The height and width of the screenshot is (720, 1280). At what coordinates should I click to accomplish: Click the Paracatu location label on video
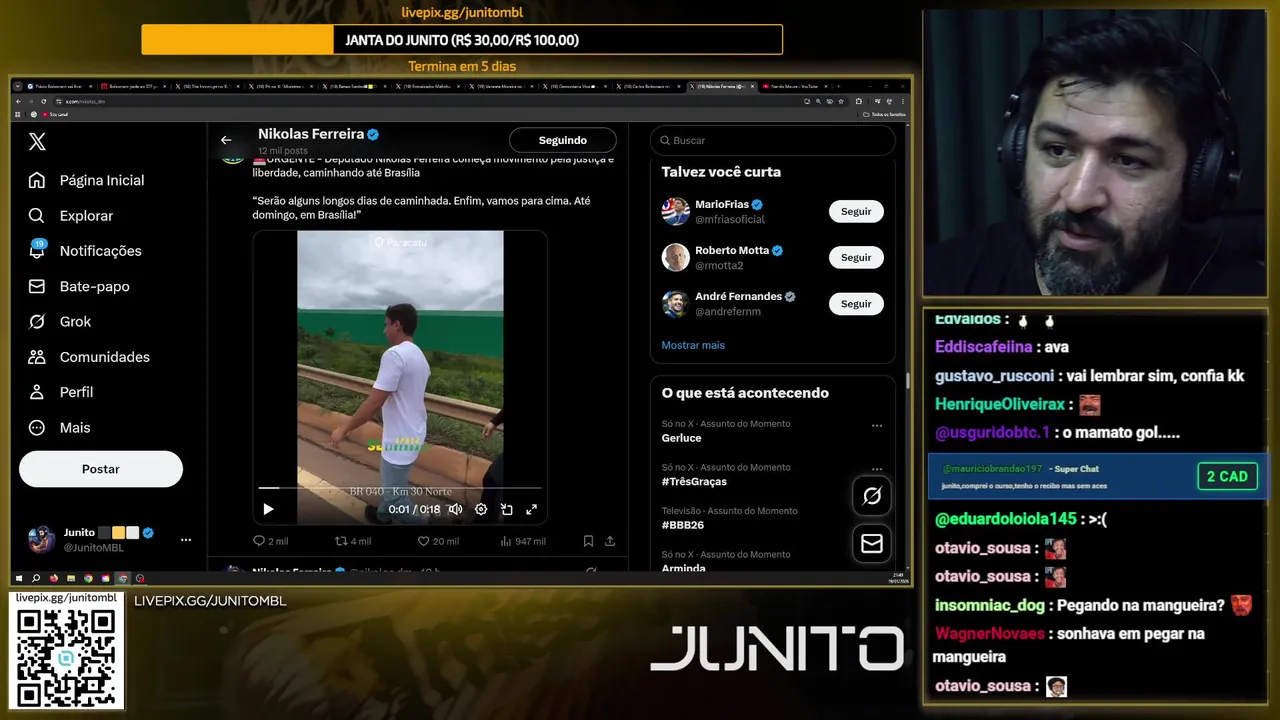(x=400, y=242)
